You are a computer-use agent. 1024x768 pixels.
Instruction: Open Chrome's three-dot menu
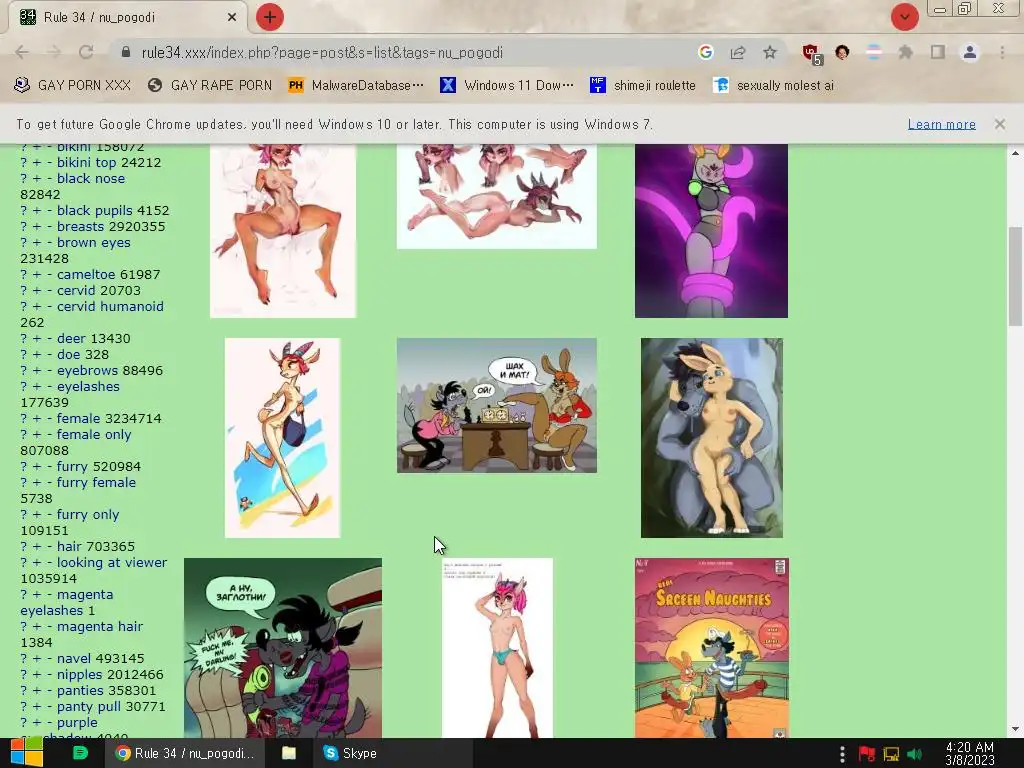click(1002, 52)
